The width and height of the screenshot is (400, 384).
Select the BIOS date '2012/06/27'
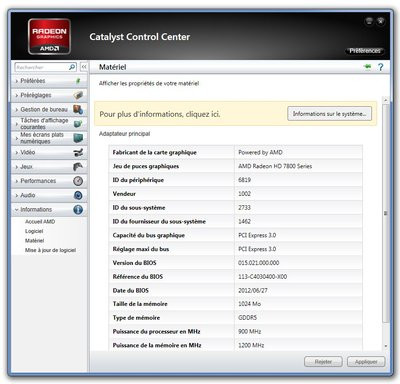[253, 290]
